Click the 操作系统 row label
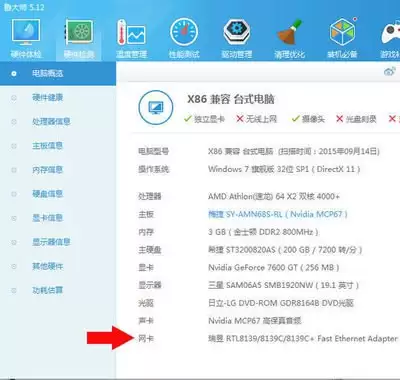400x380 pixels. (x=154, y=169)
